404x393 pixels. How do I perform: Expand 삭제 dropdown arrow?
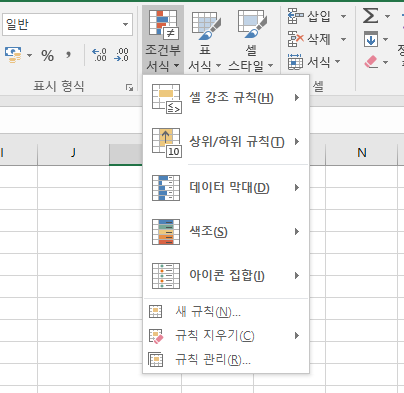pos(343,39)
